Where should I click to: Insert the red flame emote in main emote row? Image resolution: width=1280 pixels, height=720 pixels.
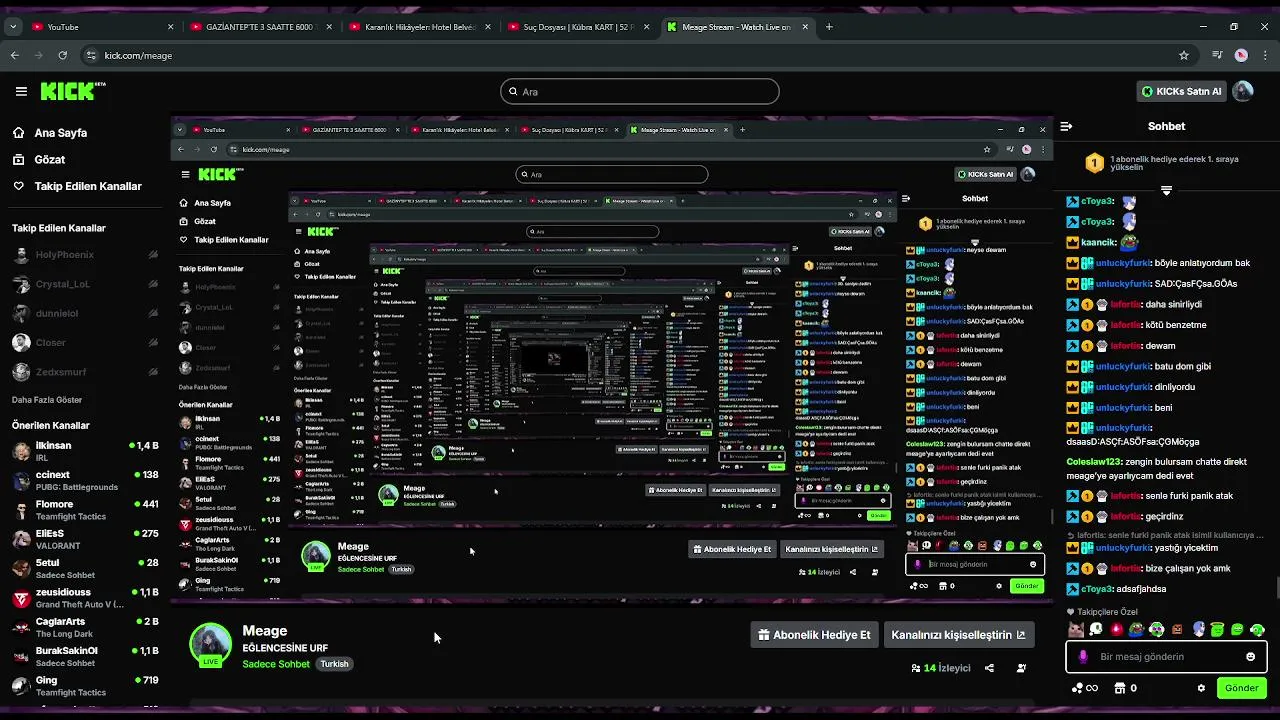pyautogui.click(x=1117, y=629)
